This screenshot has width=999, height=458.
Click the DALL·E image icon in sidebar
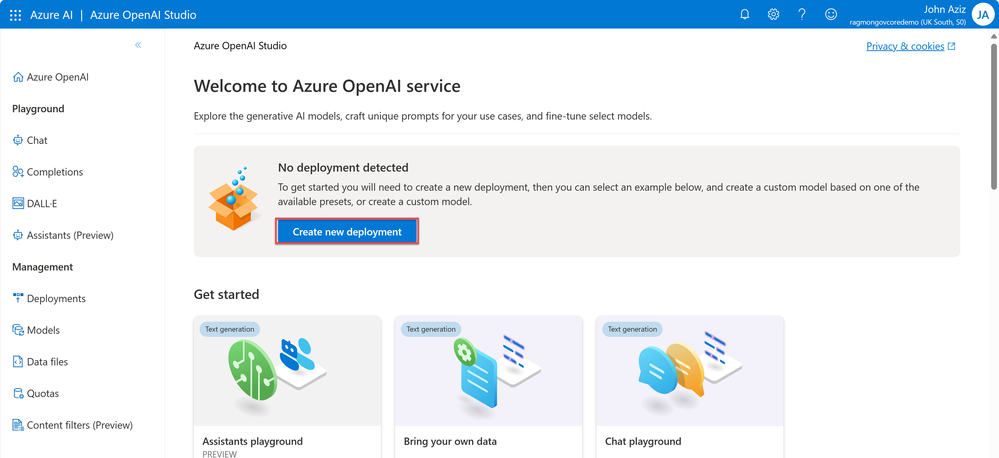pos(18,203)
